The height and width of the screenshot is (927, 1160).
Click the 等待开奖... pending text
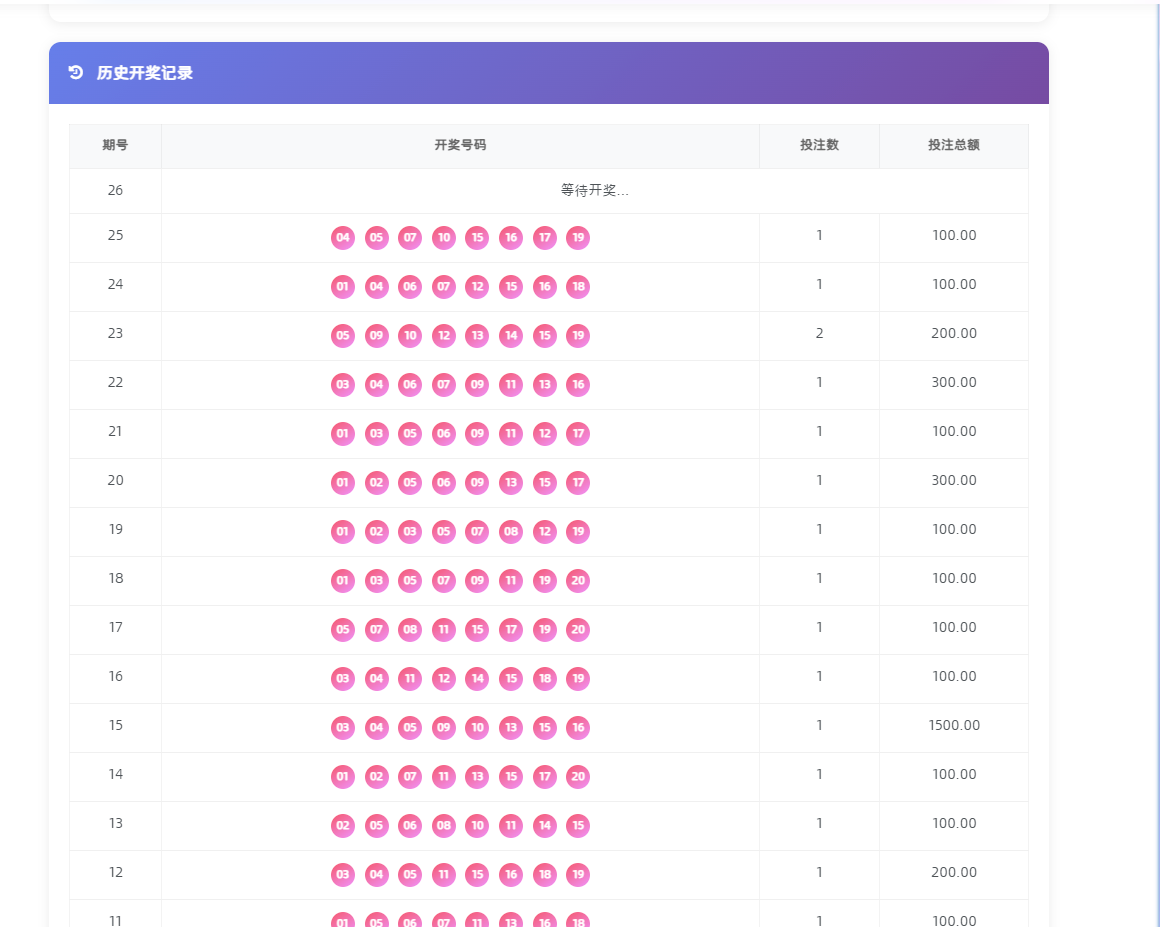(594, 191)
